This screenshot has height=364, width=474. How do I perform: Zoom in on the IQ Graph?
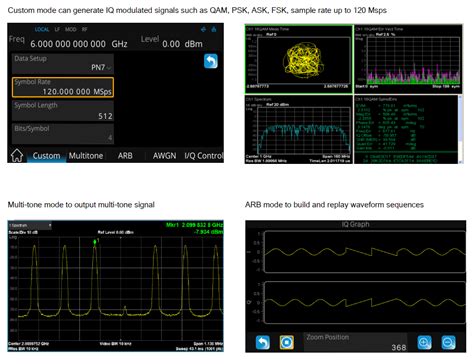pos(424,343)
